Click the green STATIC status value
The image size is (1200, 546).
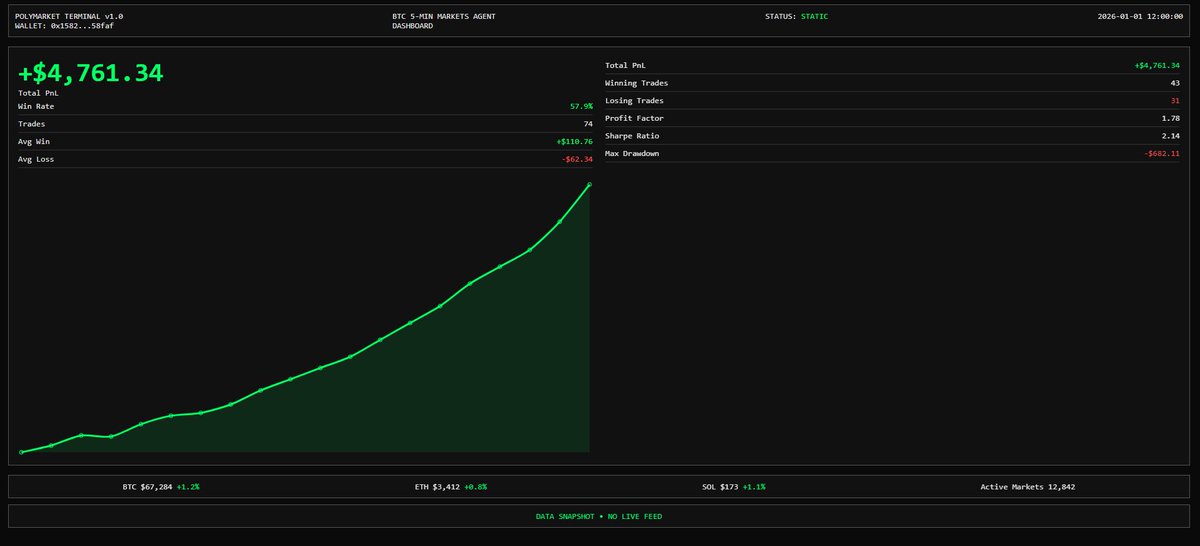coord(814,16)
